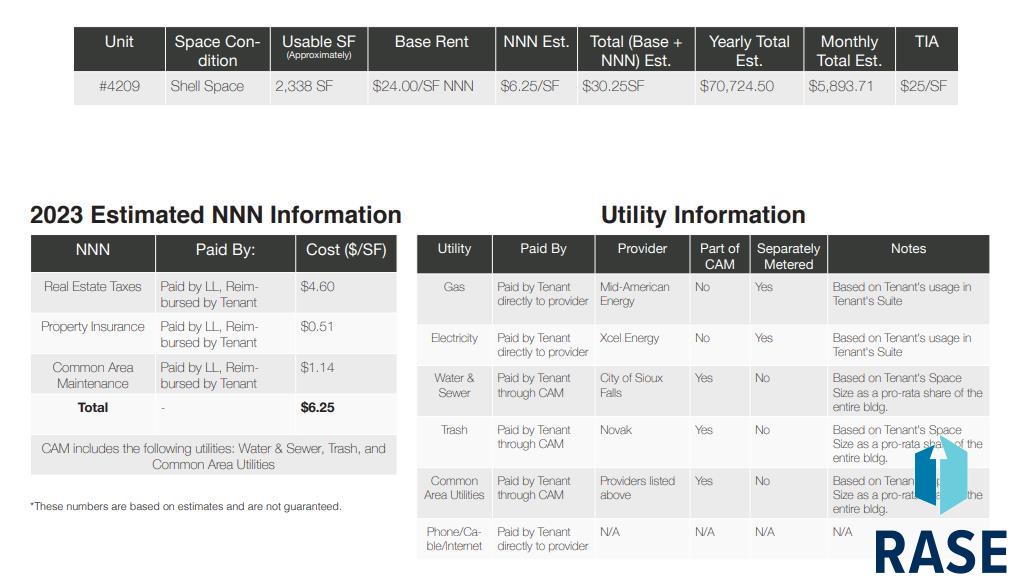Select the Shell Space condition cell
Image resolution: width=1017 pixels, height=580 pixels.
207,87
